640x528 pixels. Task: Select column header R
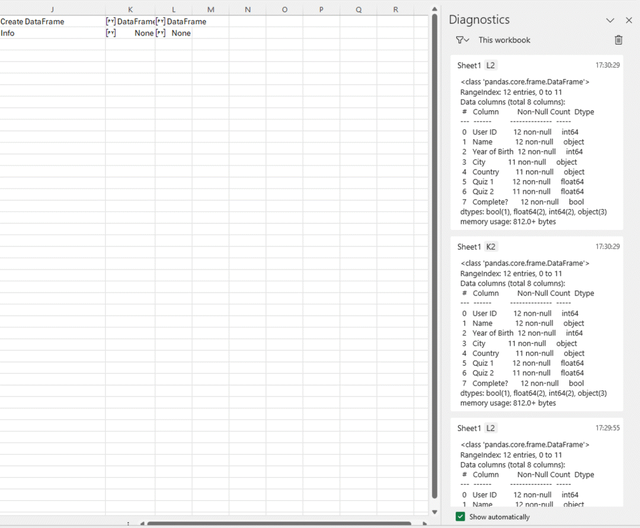[395, 9]
